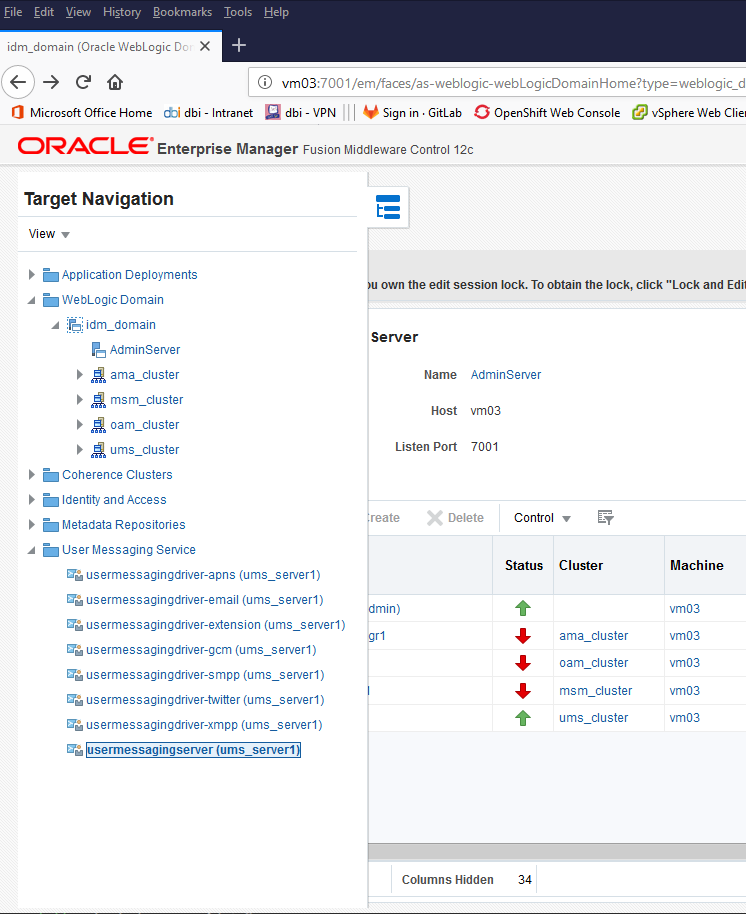Expand the ums_cluster tree node
The image size is (746, 914).
point(79,450)
